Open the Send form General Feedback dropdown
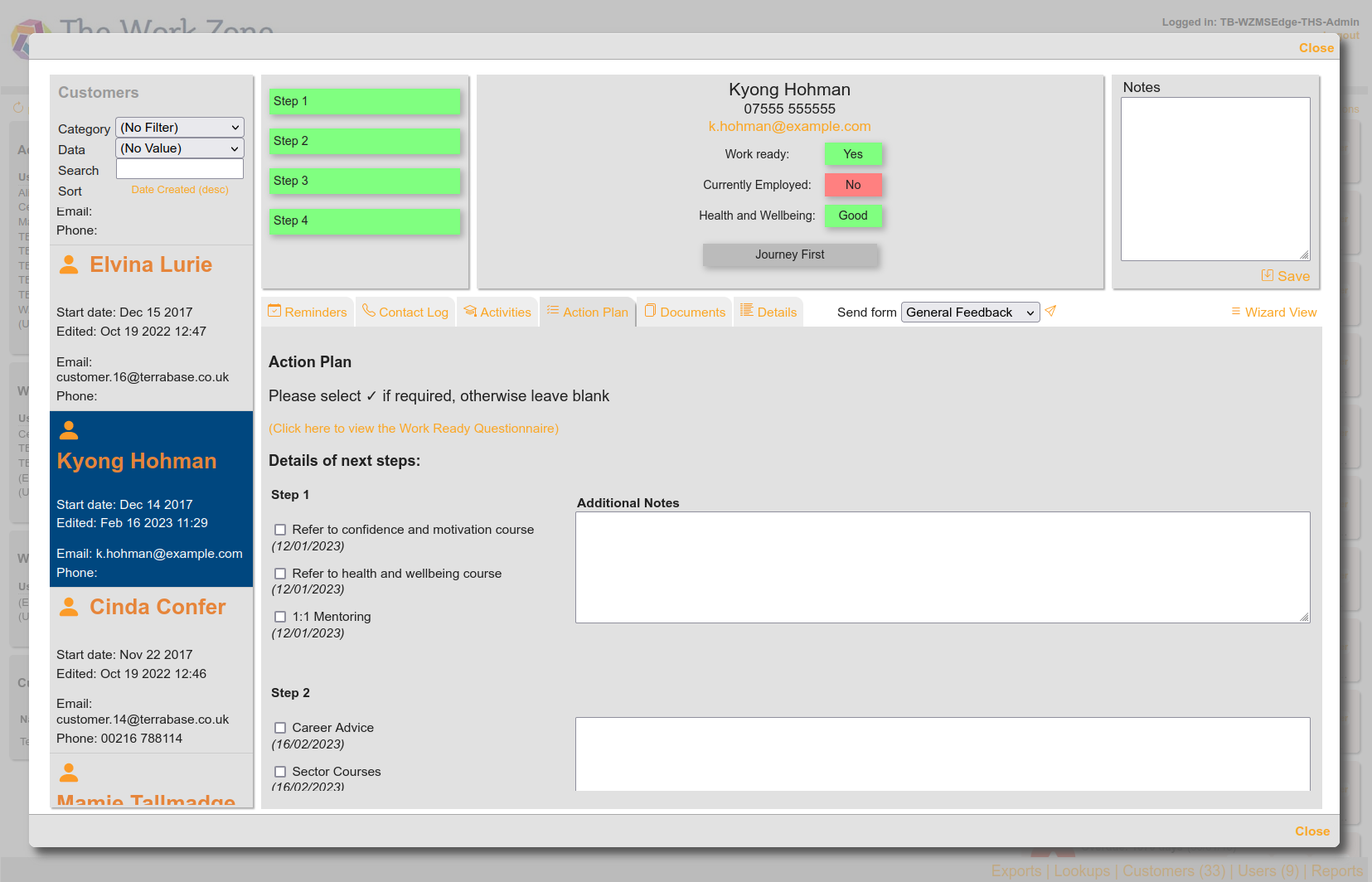Viewport: 1372px width, 882px height. (969, 313)
